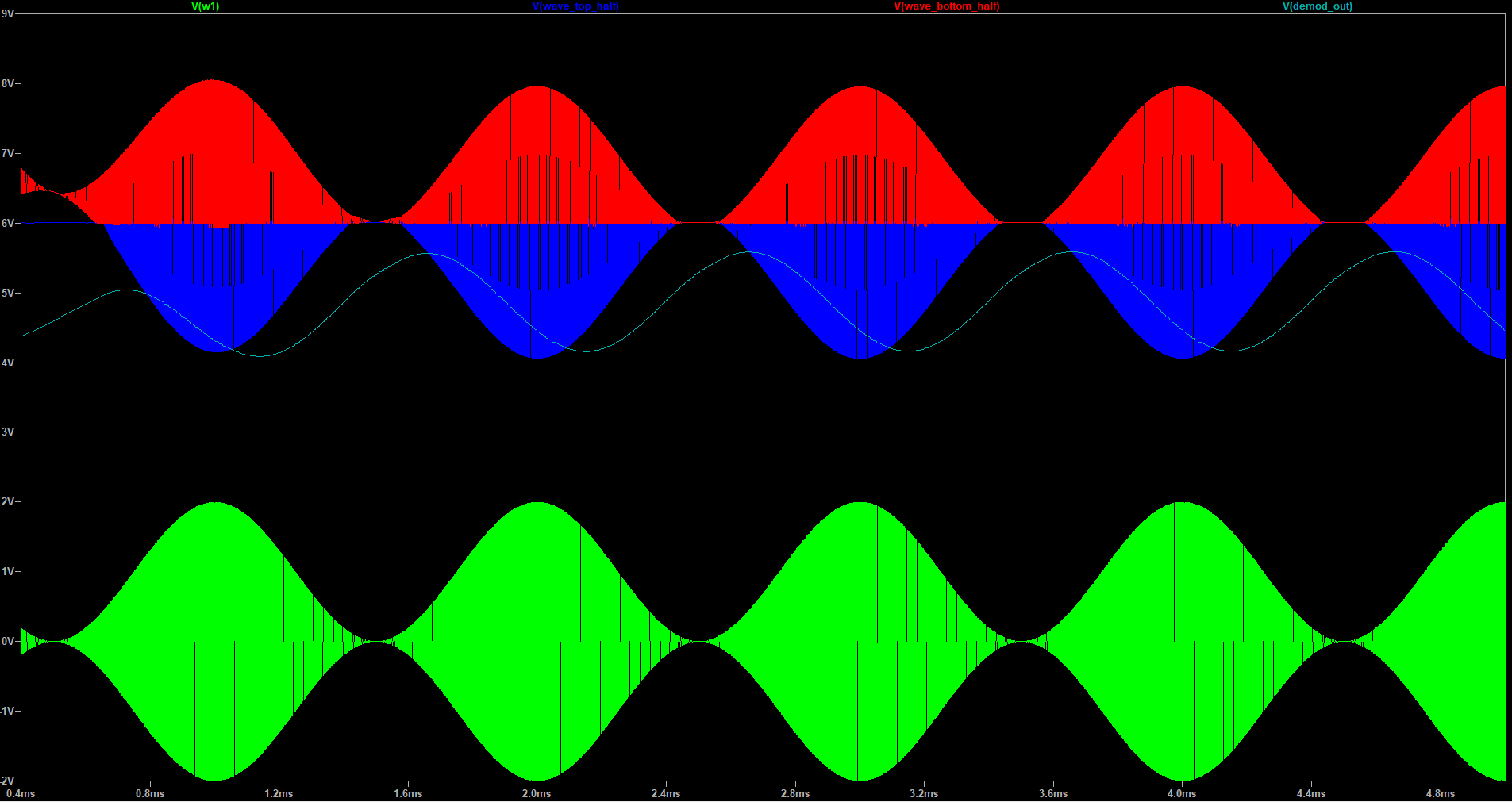Click the 0.4ms time axis label
This screenshot has width=1512, height=802.
click(x=21, y=793)
